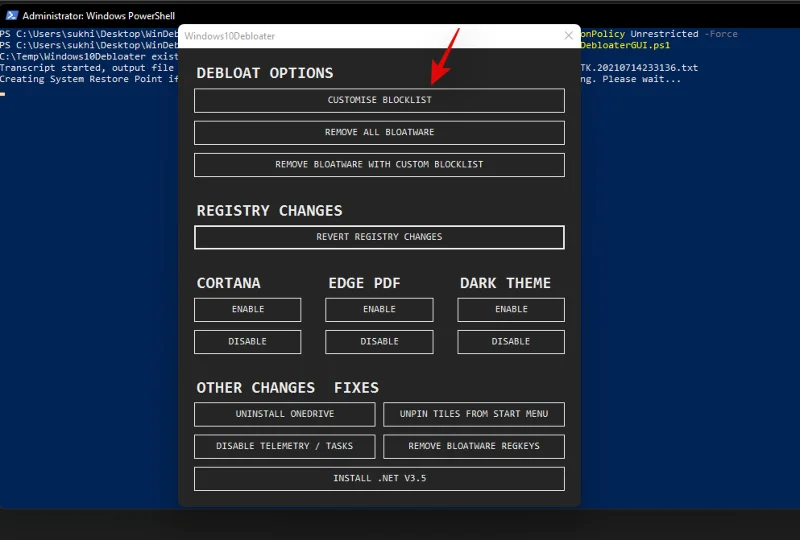Unpin tiles from Start Menu
This screenshot has width=800, height=540.
pos(474,414)
